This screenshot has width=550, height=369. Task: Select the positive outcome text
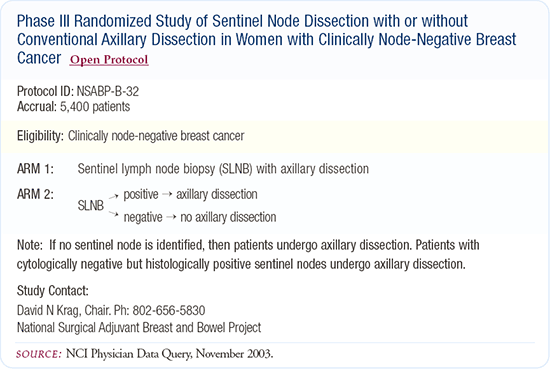click(x=141, y=195)
